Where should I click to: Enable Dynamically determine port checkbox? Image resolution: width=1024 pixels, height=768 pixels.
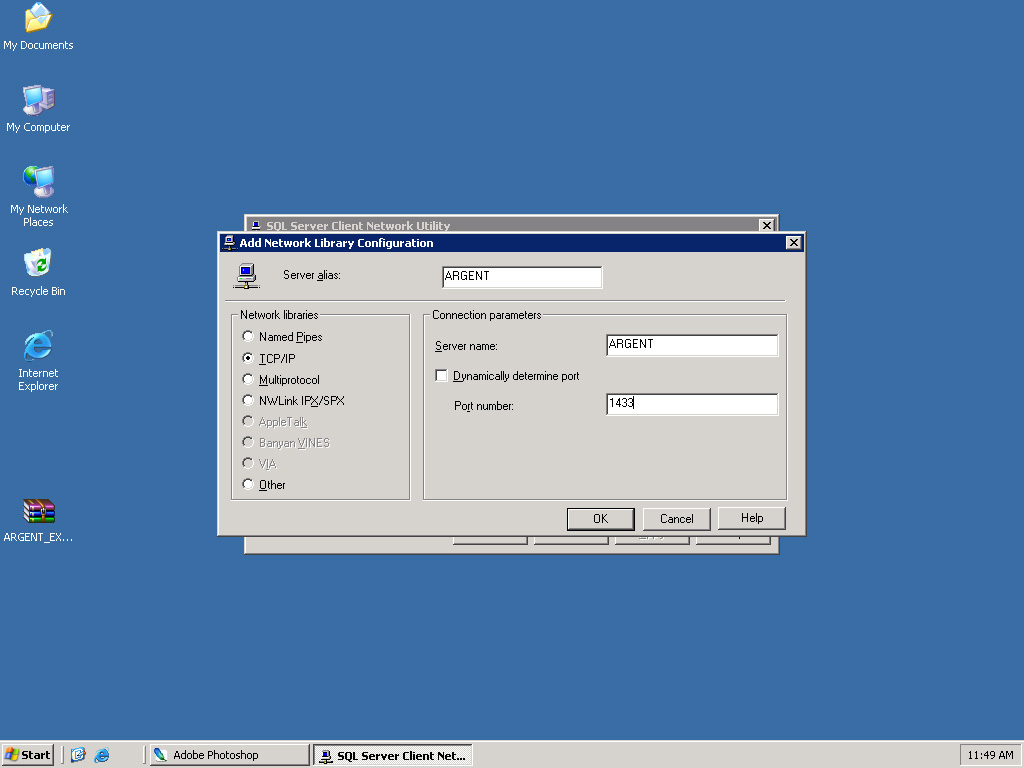(x=441, y=376)
